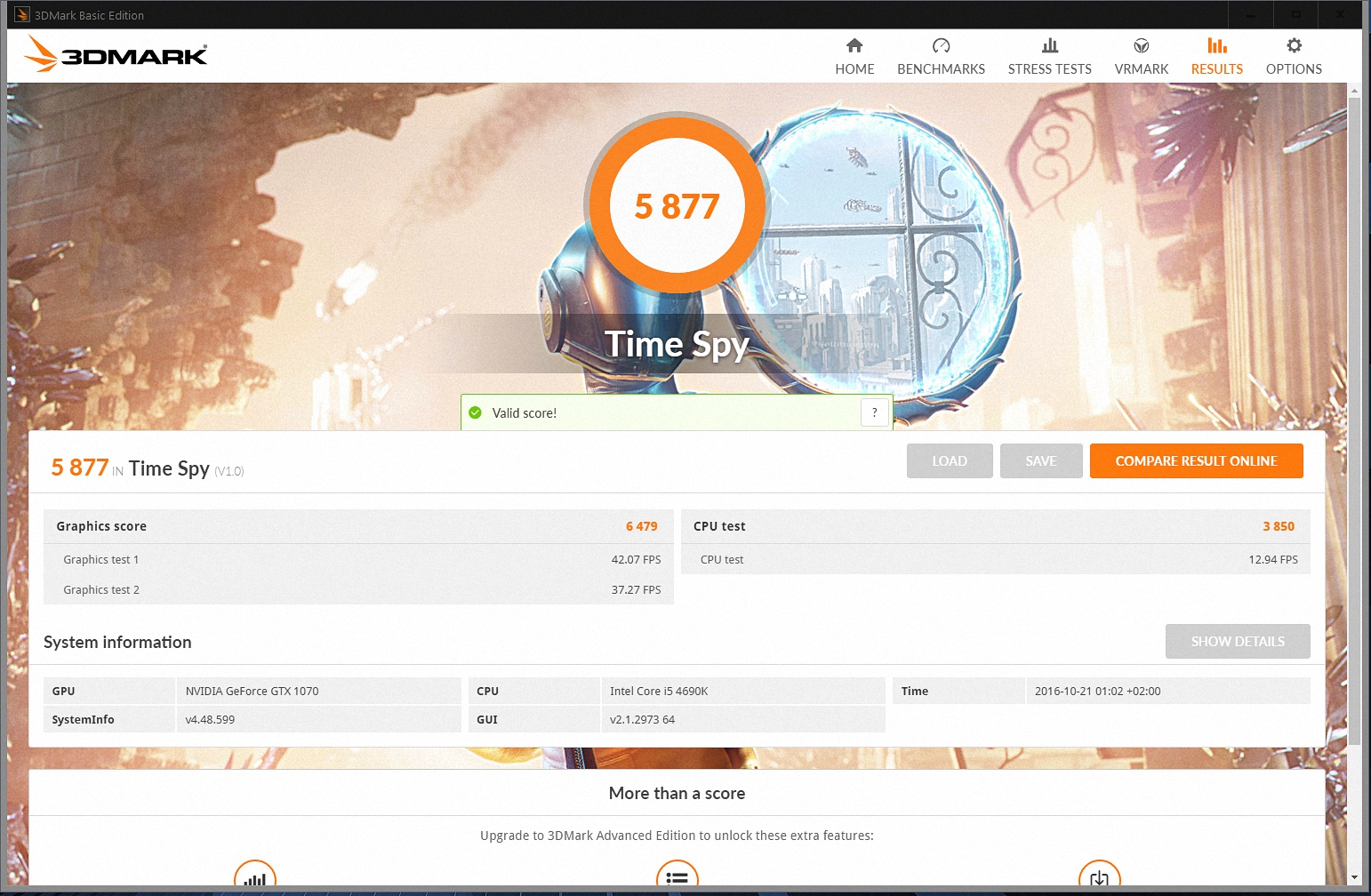Click the Valid score! message

[525, 412]
